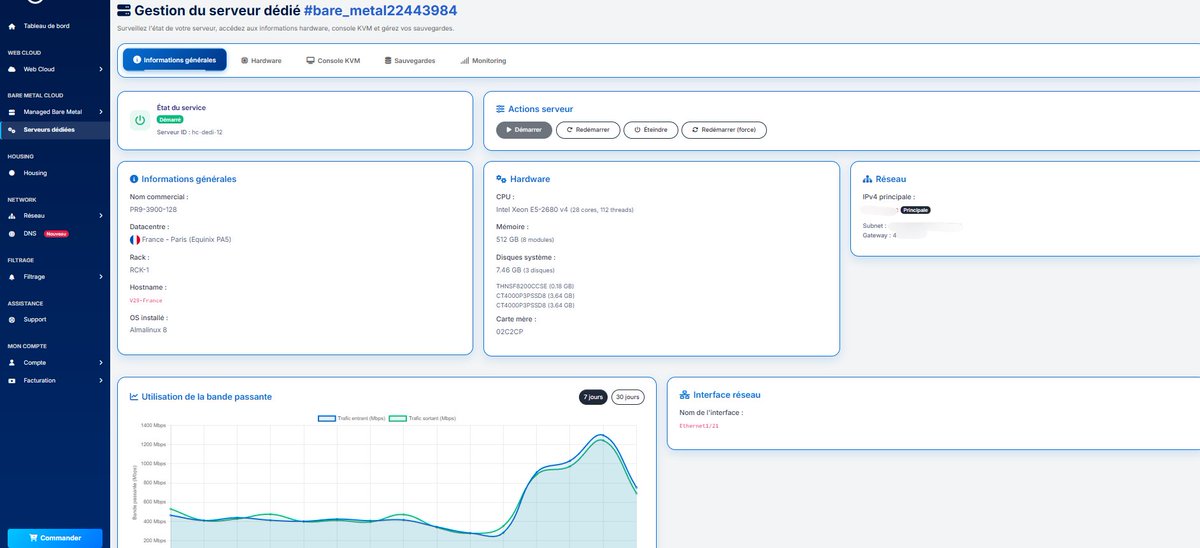This screenshot has width=1200, height=548.
Task: Click the Démarrer server button
Action: point(524,130)
